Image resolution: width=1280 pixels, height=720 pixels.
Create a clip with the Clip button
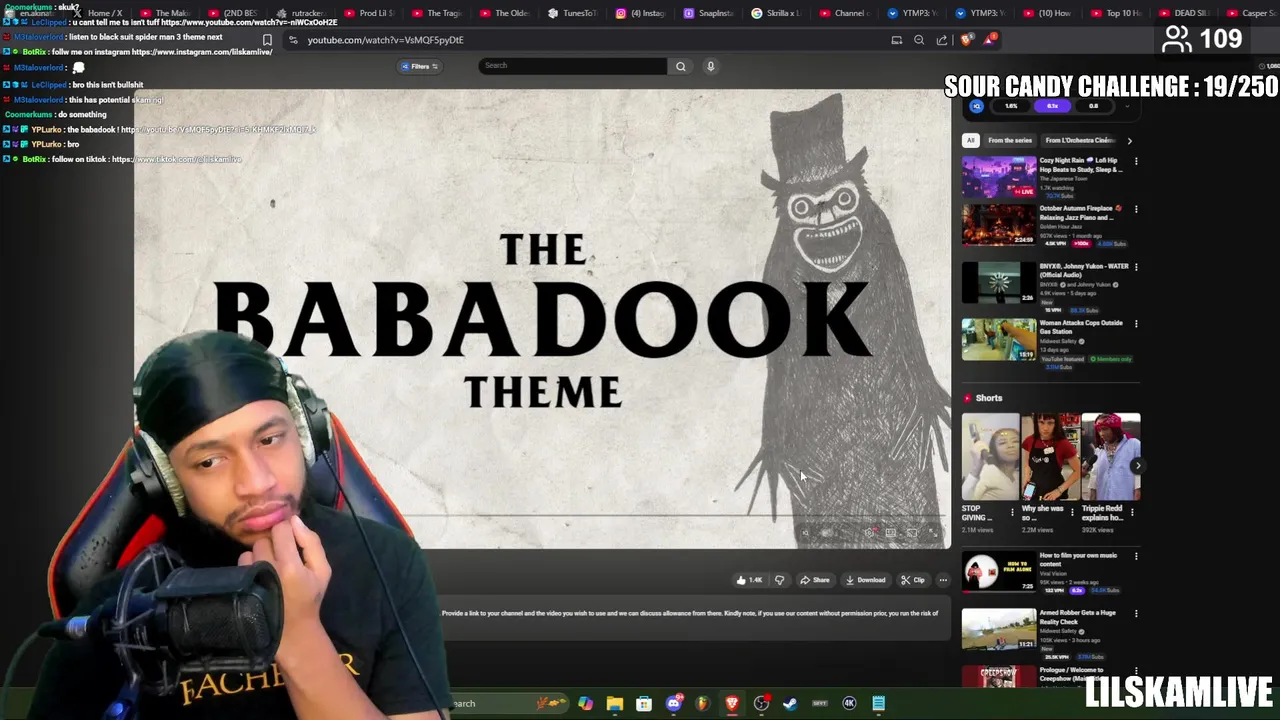point(913,580)
